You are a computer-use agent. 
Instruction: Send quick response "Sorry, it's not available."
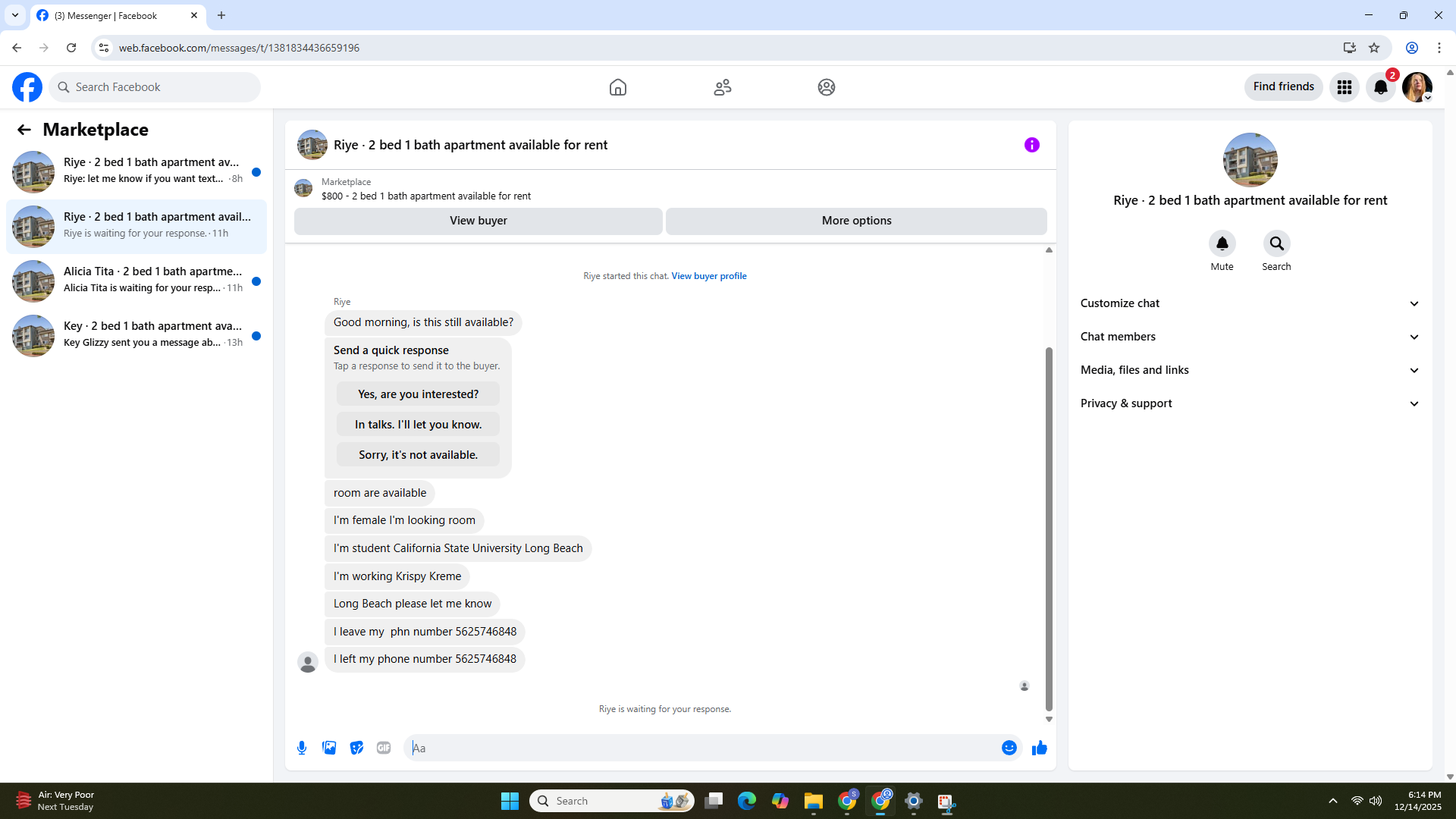click(x=418, y=455)
